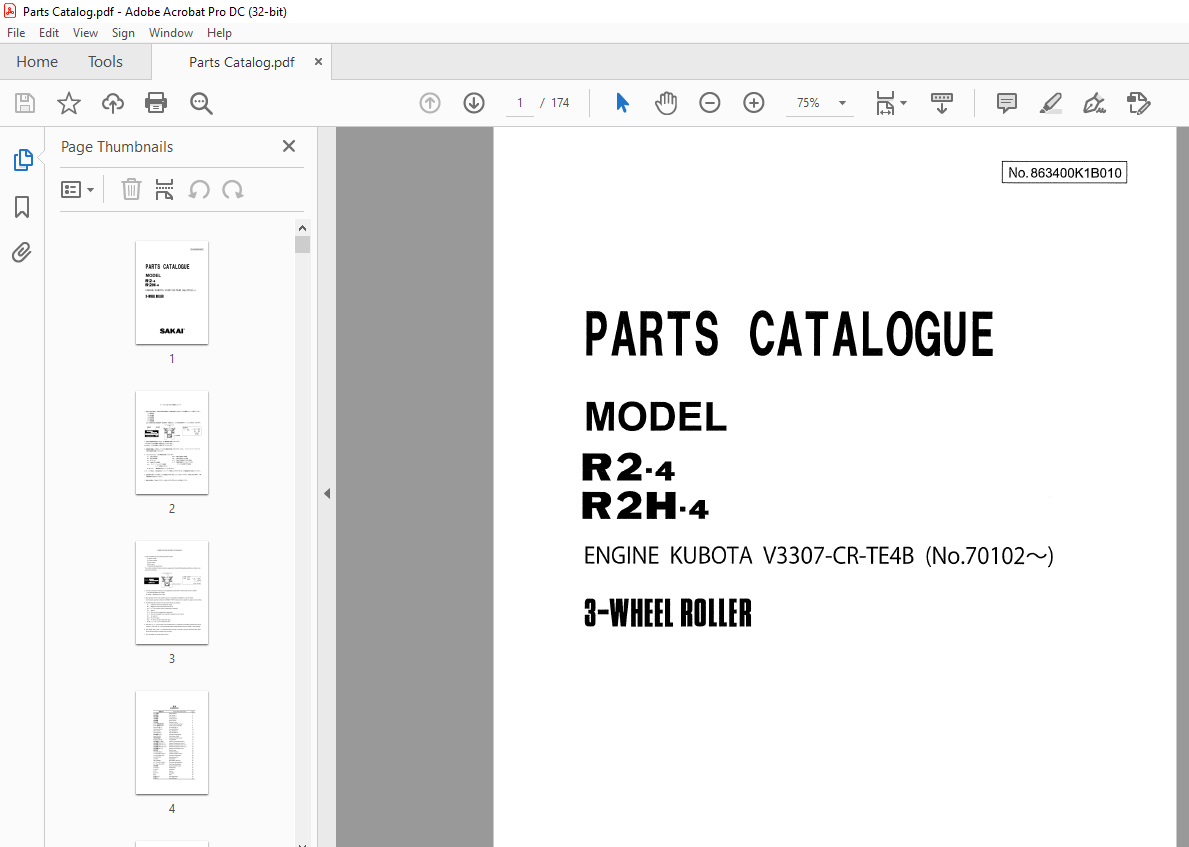The height and width of the screenshot is (847, 1189).
Task: Select page 2 thumbnail
Action: coord(172,443)
